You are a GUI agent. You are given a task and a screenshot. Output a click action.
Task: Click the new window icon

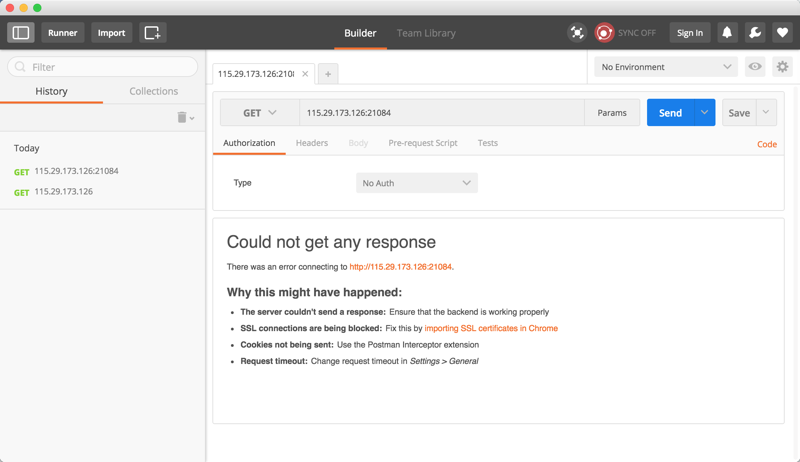152,33
